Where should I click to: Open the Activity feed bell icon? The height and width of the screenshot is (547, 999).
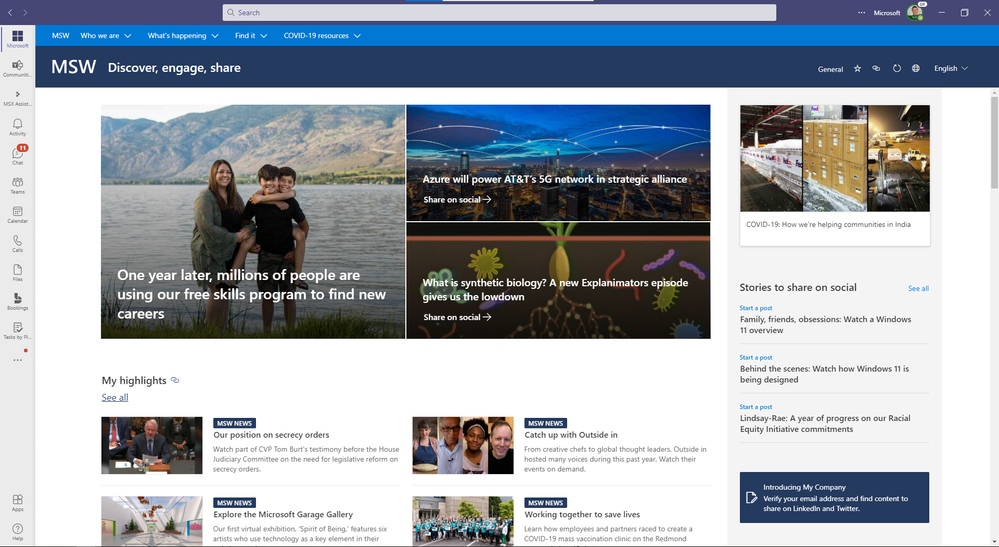click(x=17, y=126)
